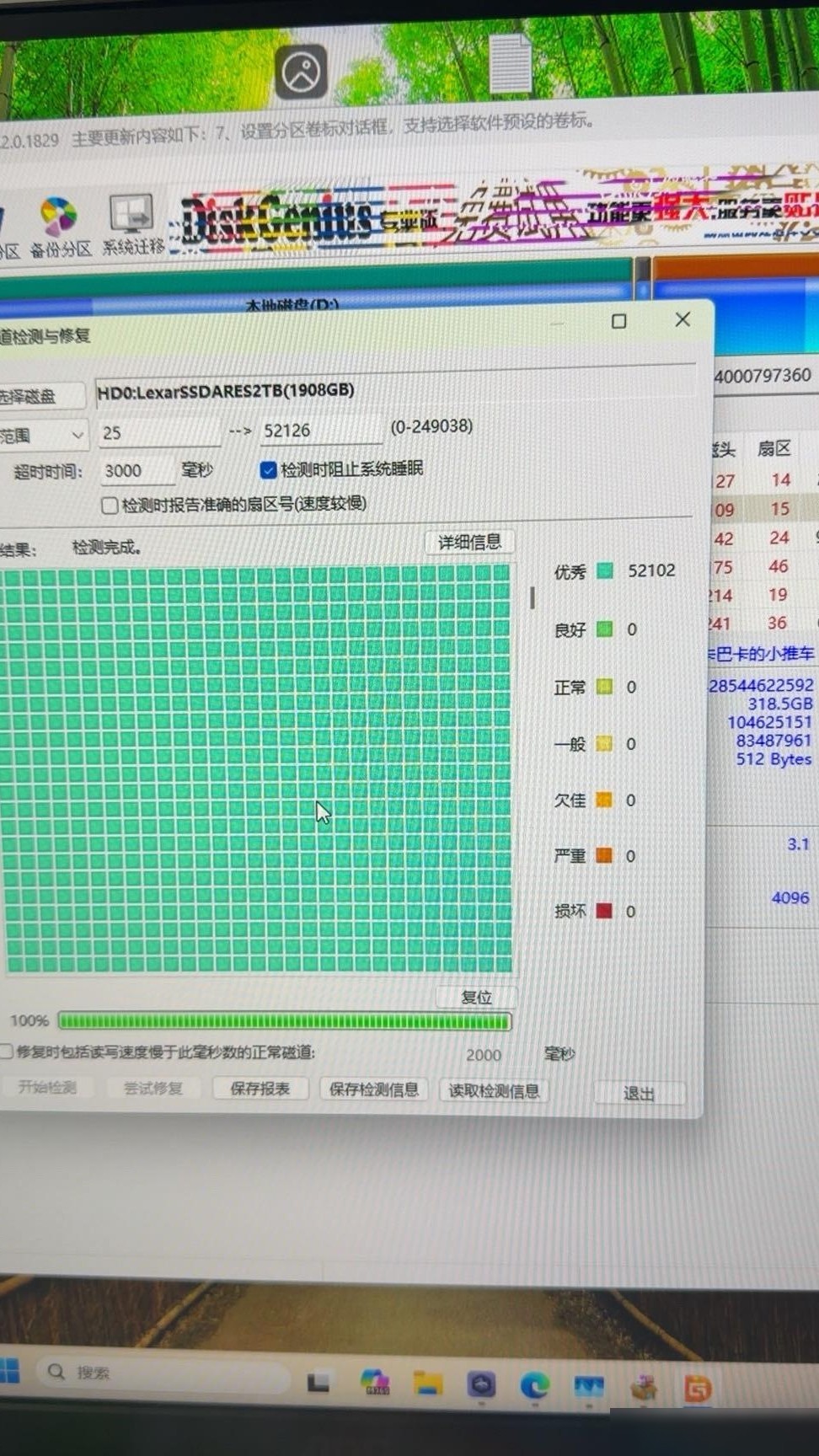Viewport: 819px width, 1456px height.
Task: Open the package box app on taskbar
Action: click(x=644, y=1388)
